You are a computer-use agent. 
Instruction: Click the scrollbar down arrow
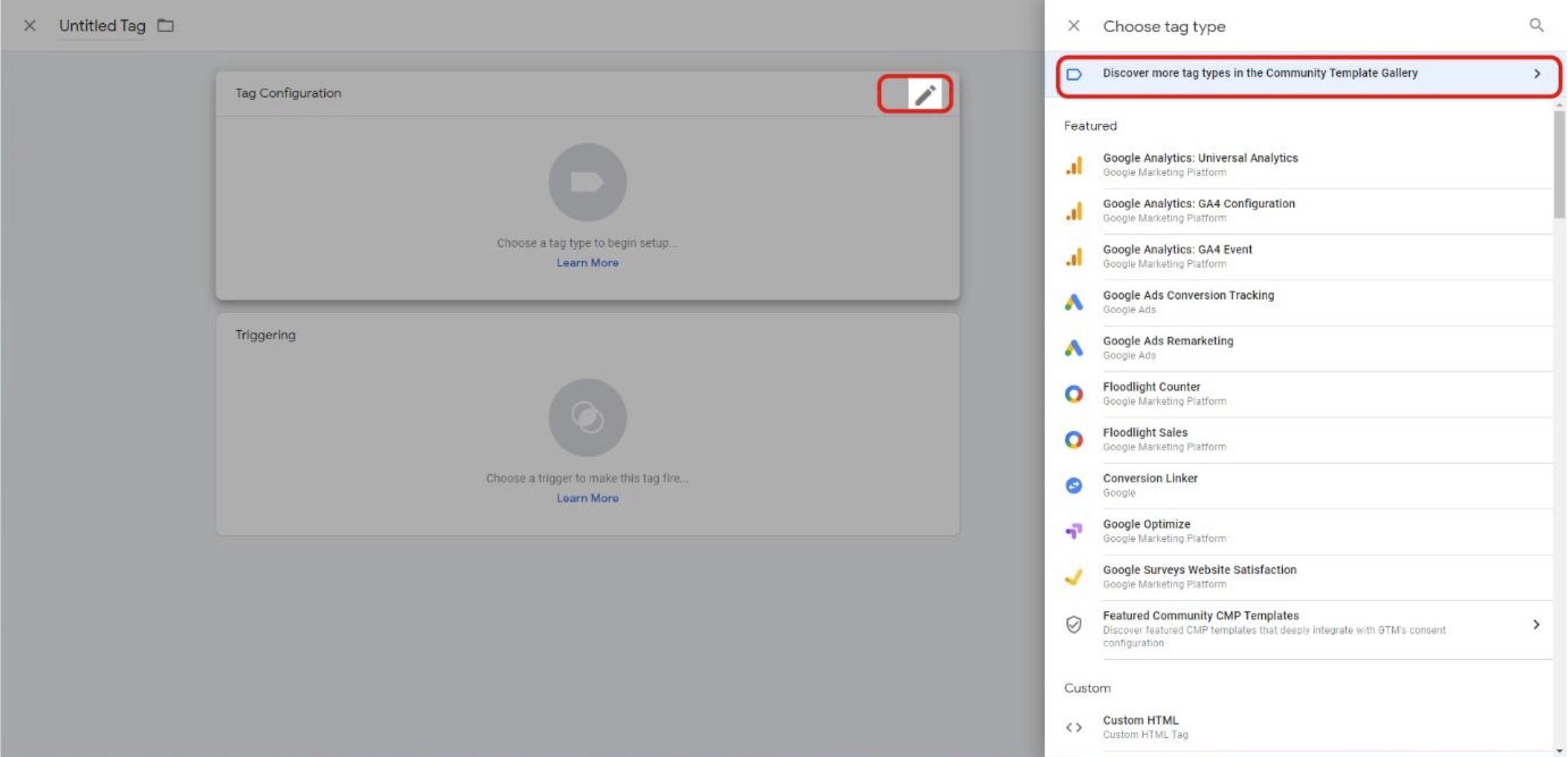(1558, 751)
